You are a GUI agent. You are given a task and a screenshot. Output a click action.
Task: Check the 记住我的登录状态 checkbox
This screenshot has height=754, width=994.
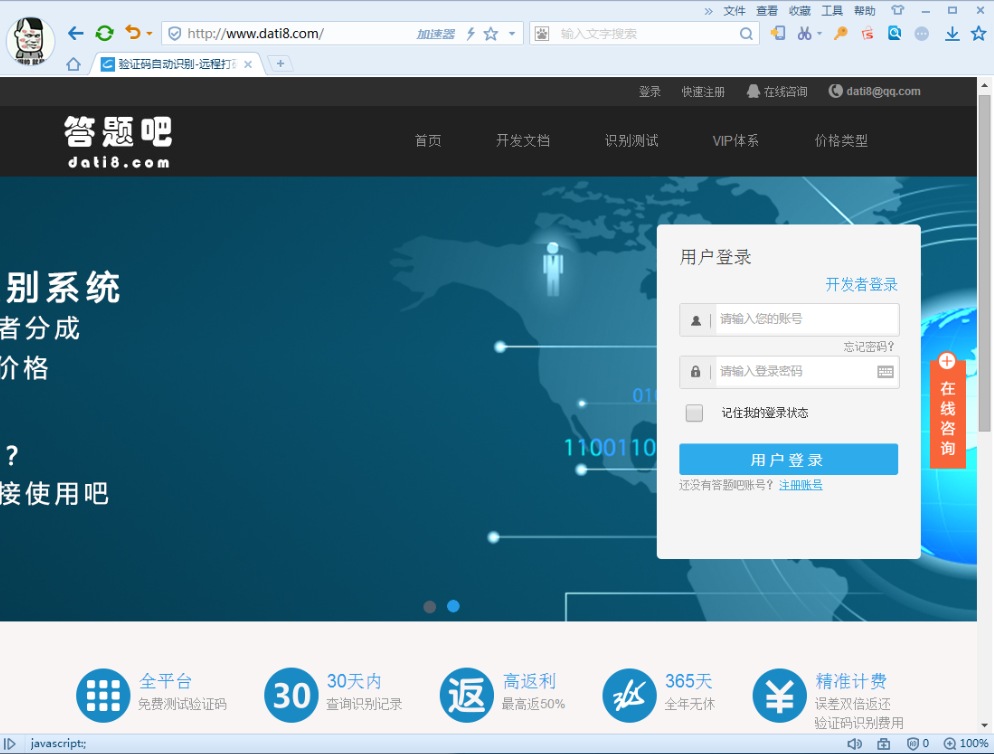click(x=694, y=413)
